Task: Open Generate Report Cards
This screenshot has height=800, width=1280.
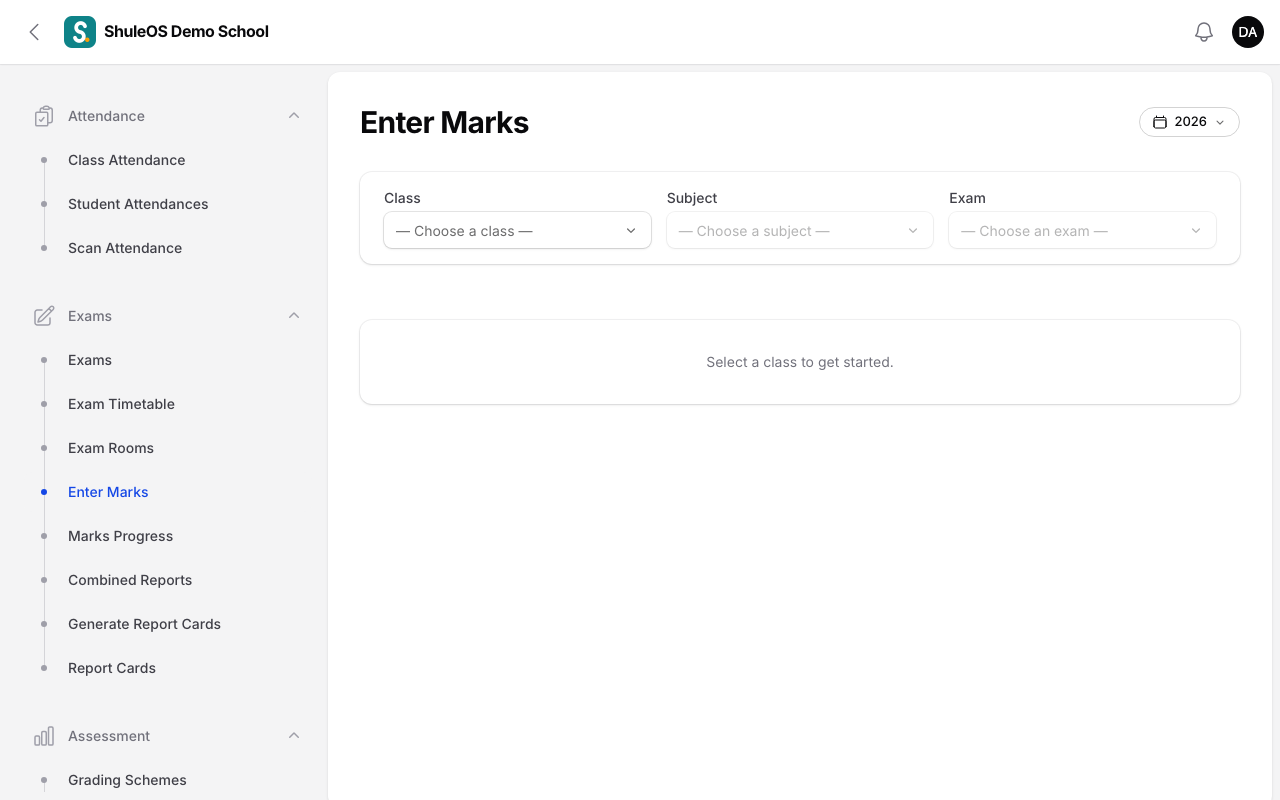Action: click(144, 624)
